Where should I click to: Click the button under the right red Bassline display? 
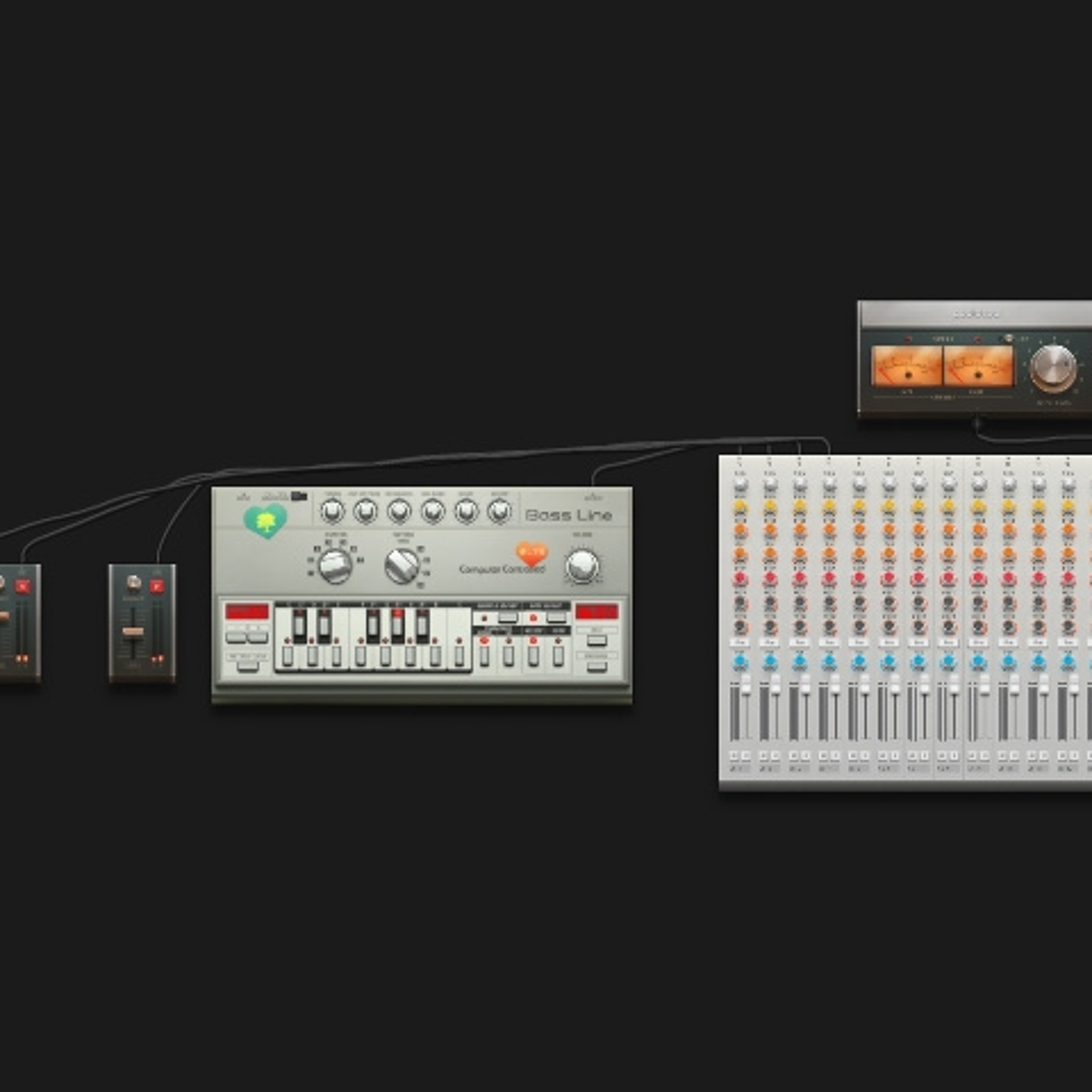[x=597, y=640]
